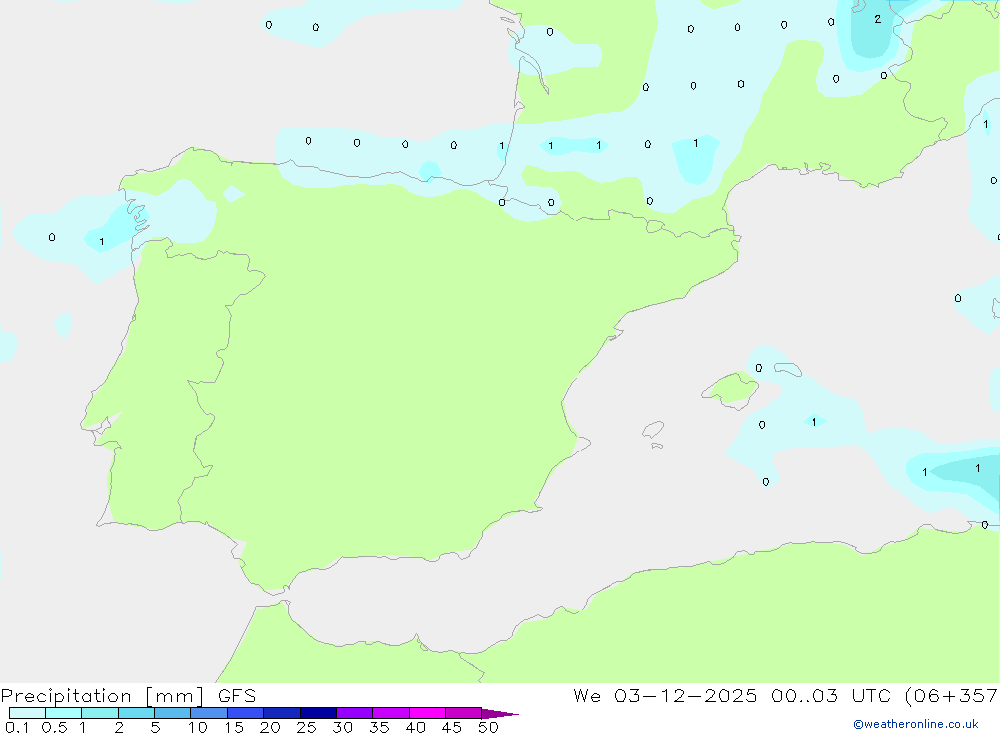Image resolution: width=1000 pixels, height=733 pixels.
Task: Click the legend label '25'
Action: coord(306,727)
